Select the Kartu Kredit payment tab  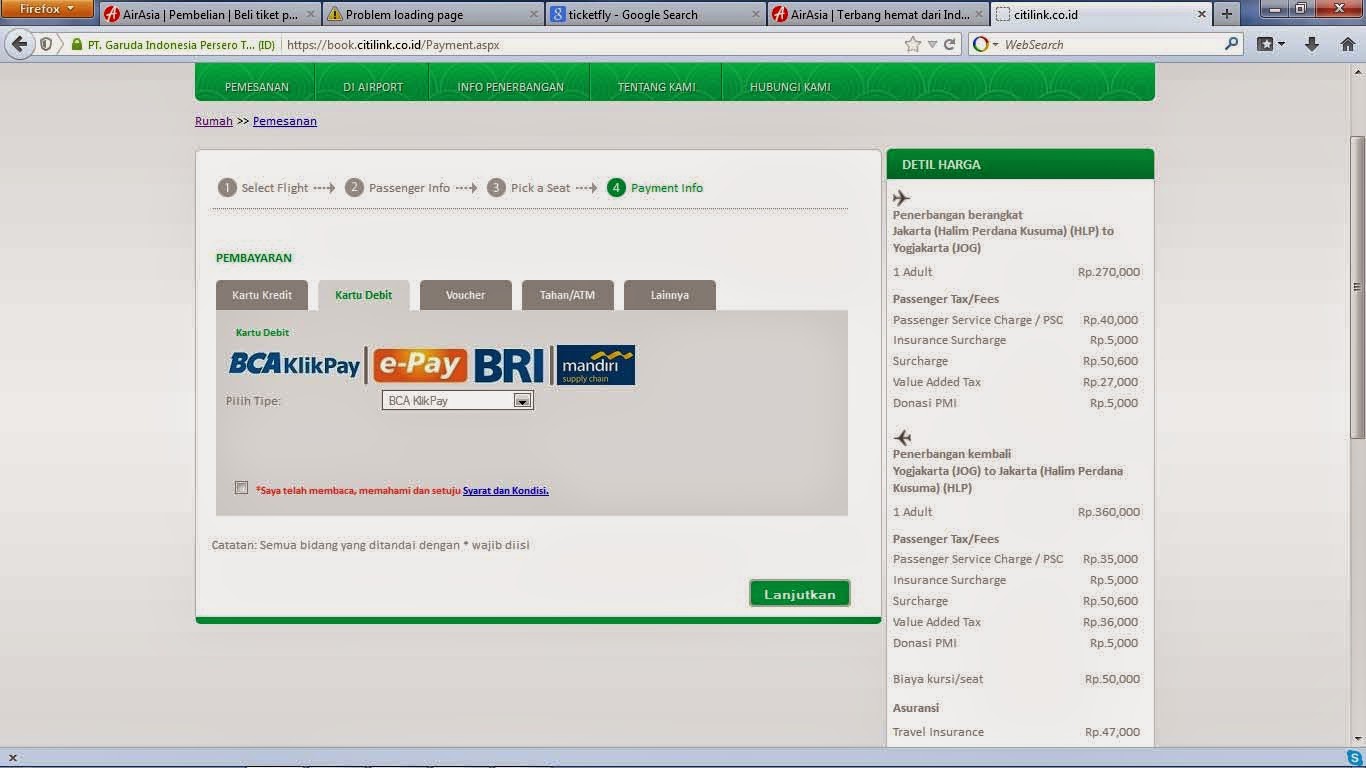click(x=262, y=295)
